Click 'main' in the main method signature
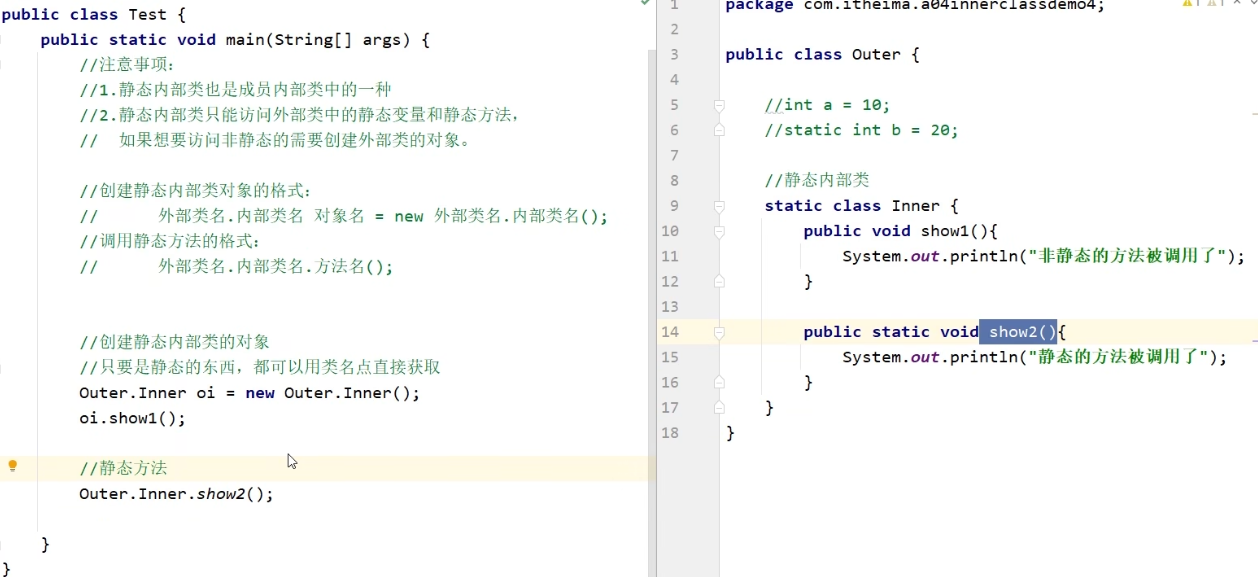The width and height of the screenshot is (1258, 577). pos(245,40)
